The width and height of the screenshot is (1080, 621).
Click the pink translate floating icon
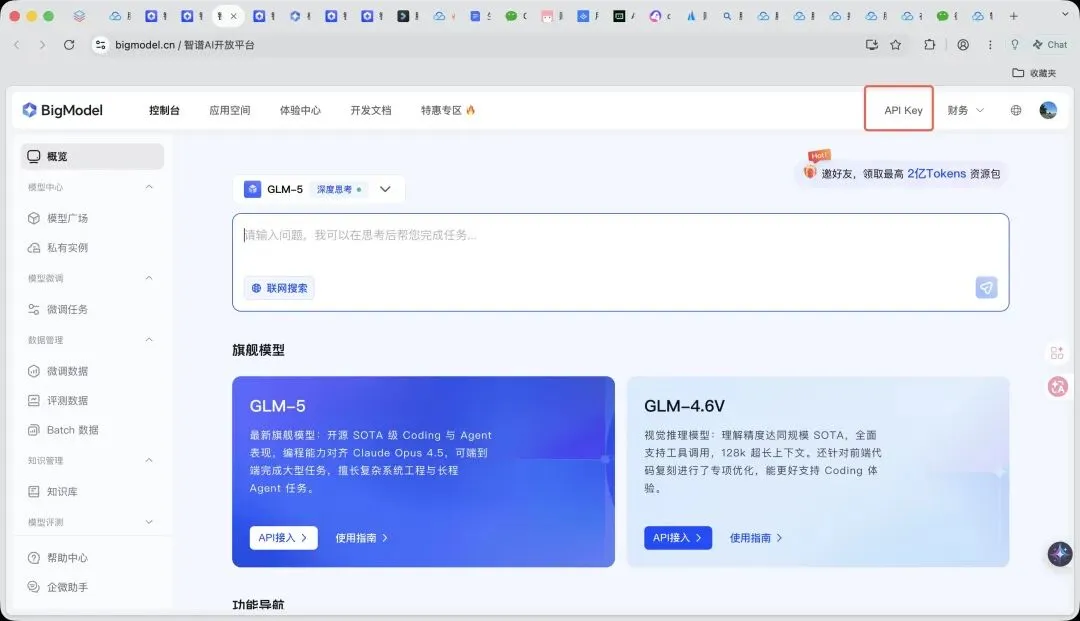click(x=1058, y=386)
